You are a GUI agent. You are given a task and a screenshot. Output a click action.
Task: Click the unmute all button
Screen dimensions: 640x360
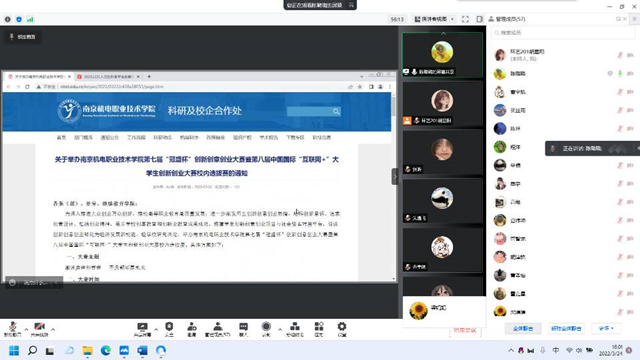tap(566, 328)
